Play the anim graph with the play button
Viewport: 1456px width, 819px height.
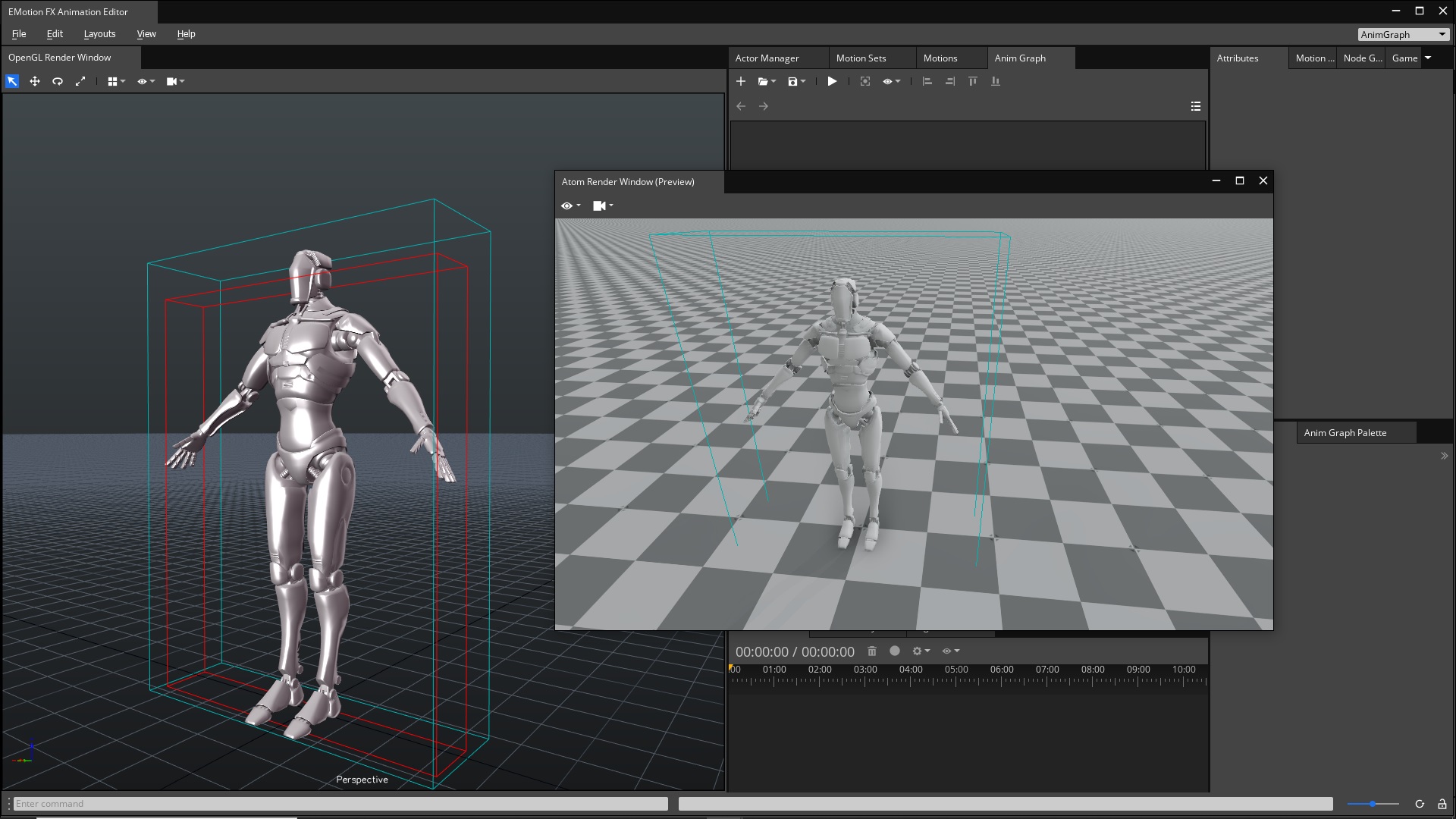point(832,81)
